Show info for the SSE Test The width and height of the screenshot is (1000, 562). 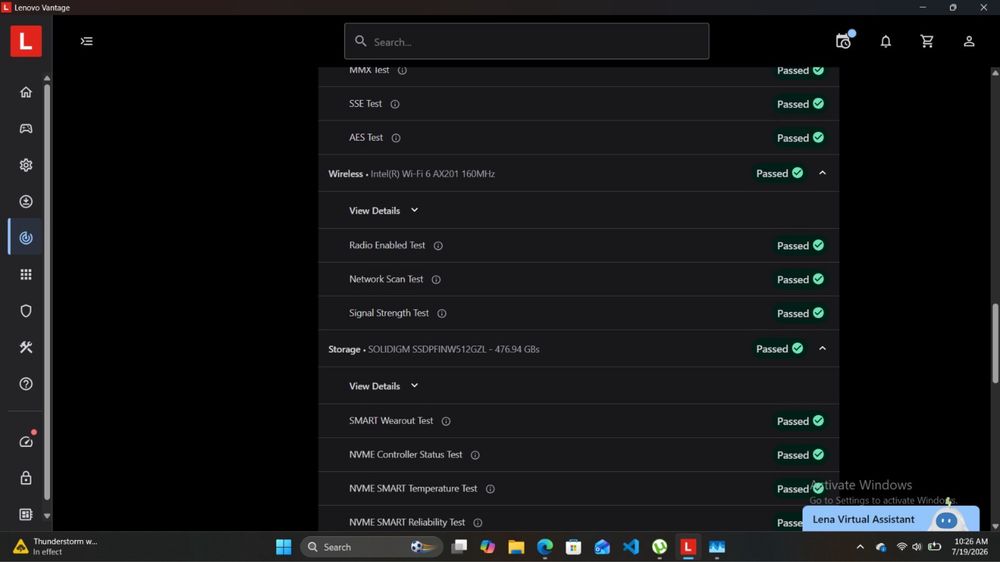point(395,104)
